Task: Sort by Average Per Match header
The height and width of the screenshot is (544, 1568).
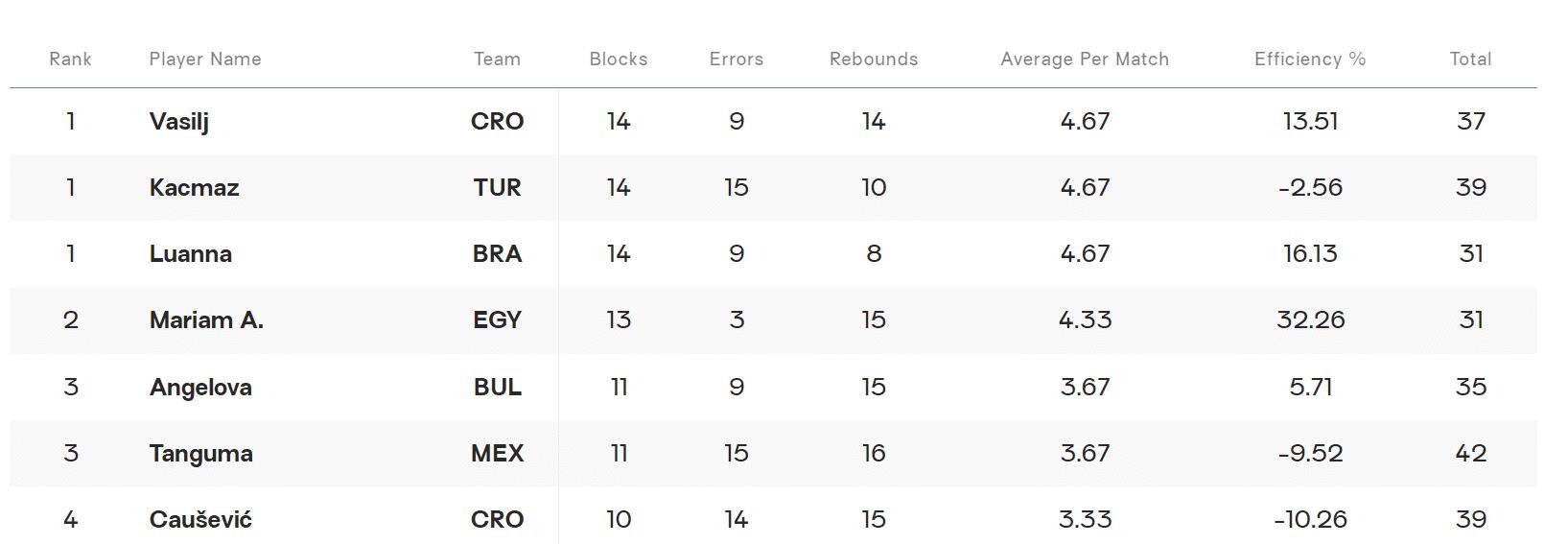Action: 1085,59
